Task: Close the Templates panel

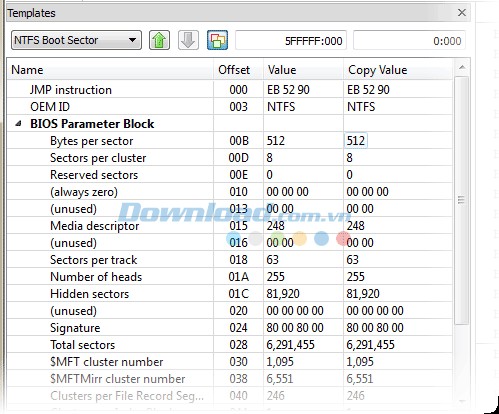Action: pyautogui.click(x=462, y=13)
